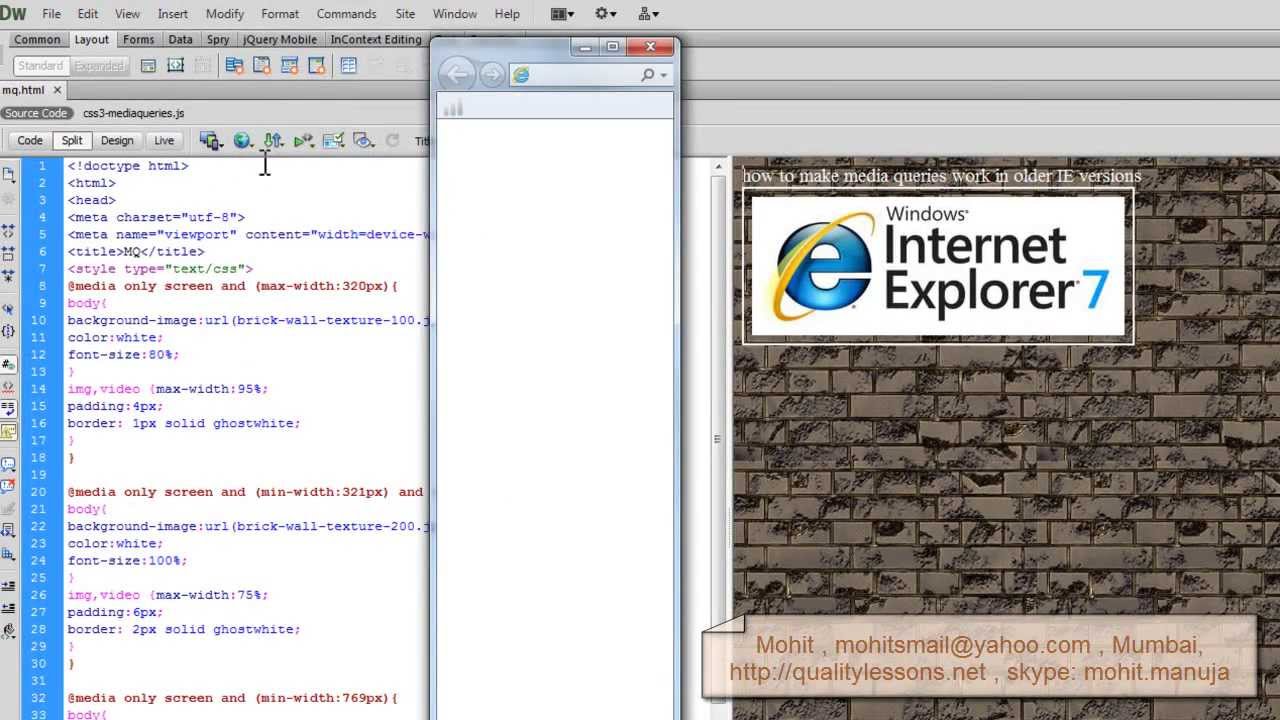Screen dimensions: 1280x720
Task: Click Format Source Code at toolbar bottom
Action: tap(8, 631)
